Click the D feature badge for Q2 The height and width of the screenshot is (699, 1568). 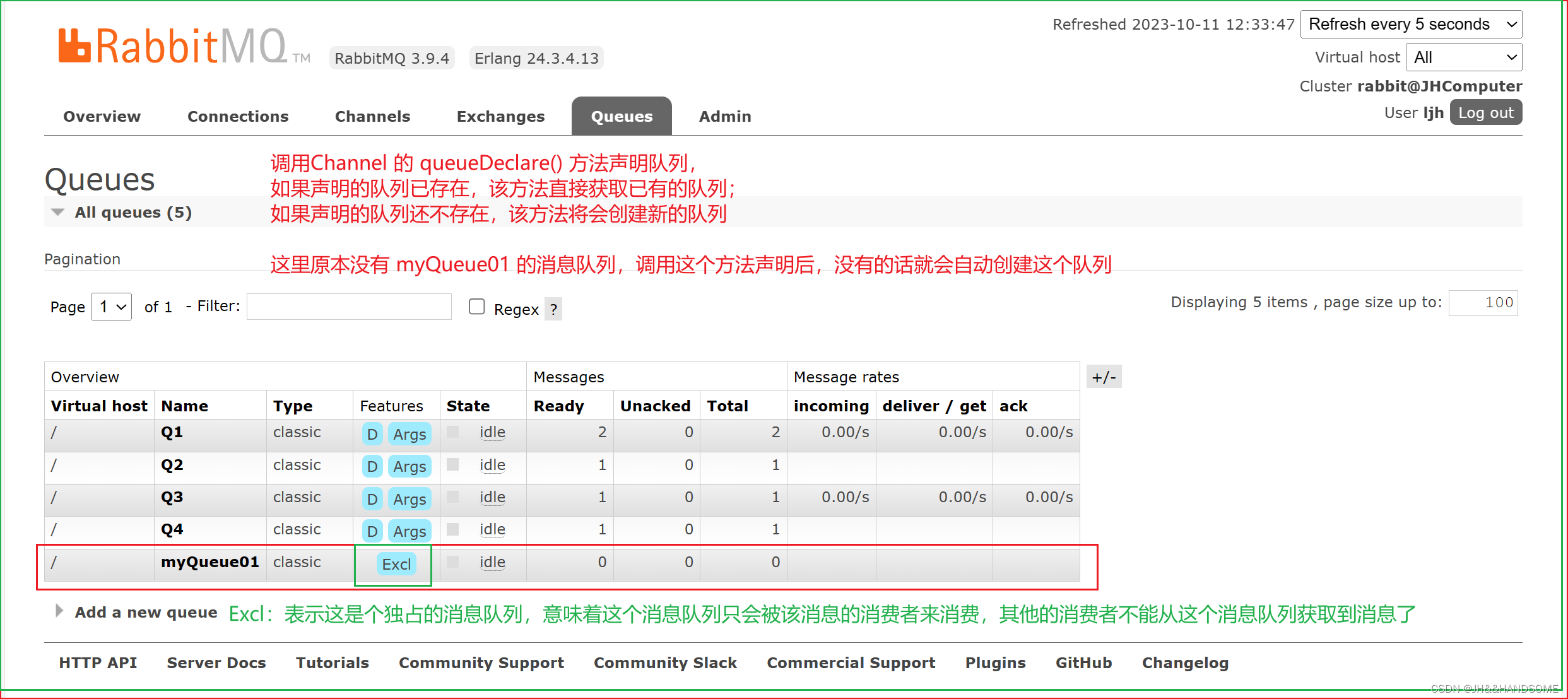point(372,466)
